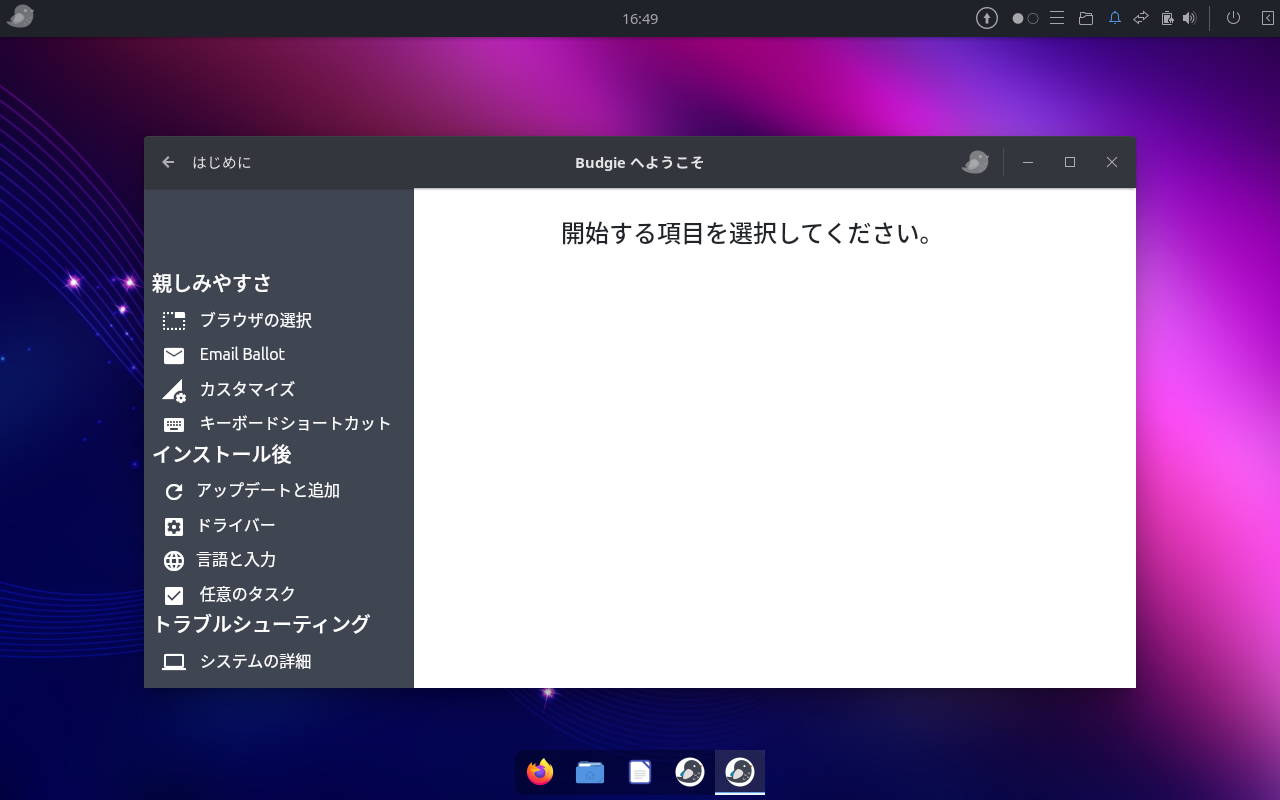Open the file manager from the dock
The image size is (1280, 800).
pyautogui.click(x=589, y=771)
